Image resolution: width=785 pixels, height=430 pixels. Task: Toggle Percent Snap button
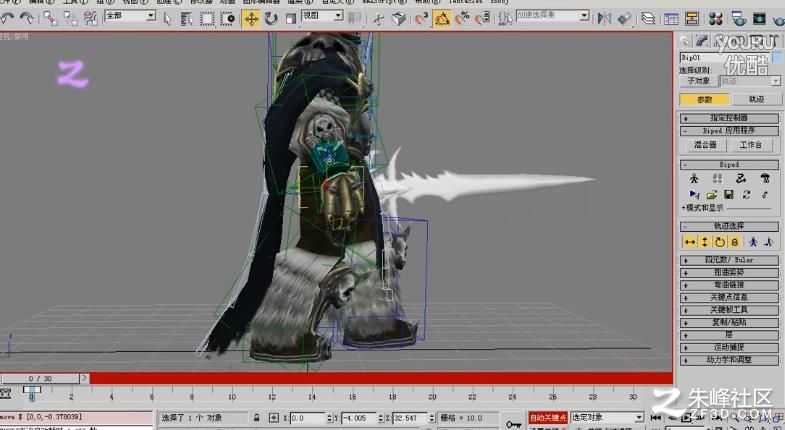(462, 19)
